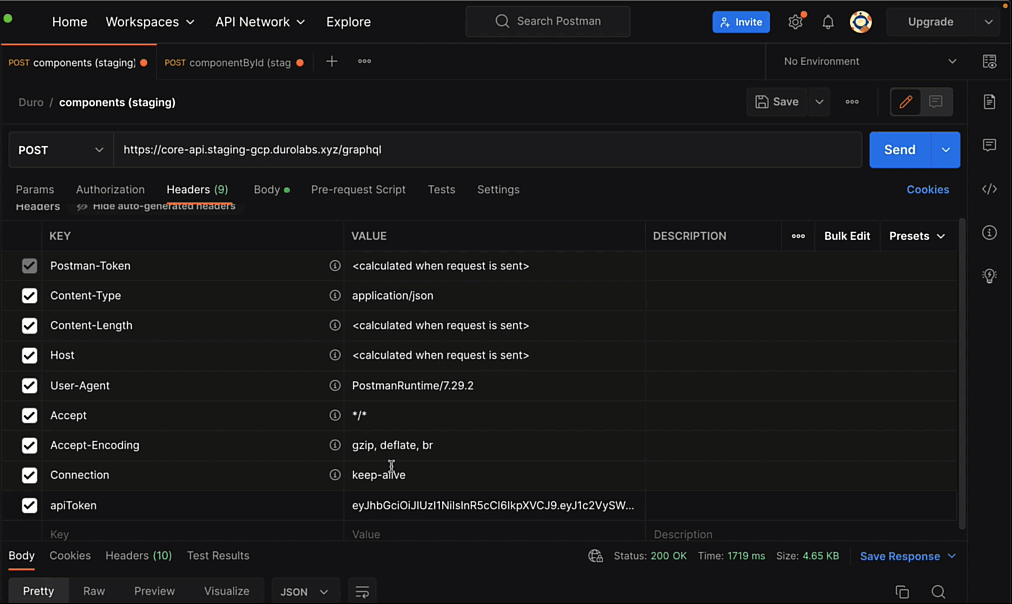1012x604 pixels.
Task: Open the request Body tab
Action: click(271, 190)
